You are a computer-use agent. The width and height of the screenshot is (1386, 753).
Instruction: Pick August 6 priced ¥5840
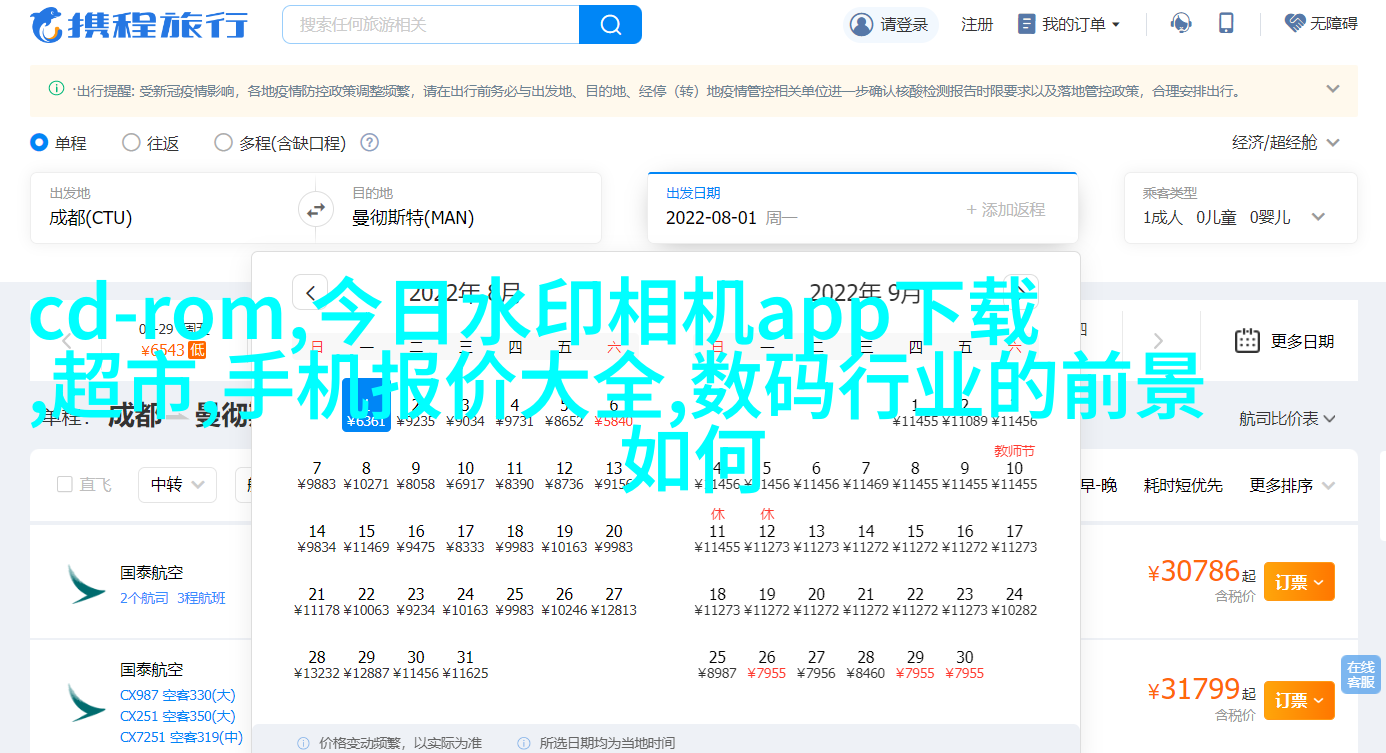(x=614, y=412)
